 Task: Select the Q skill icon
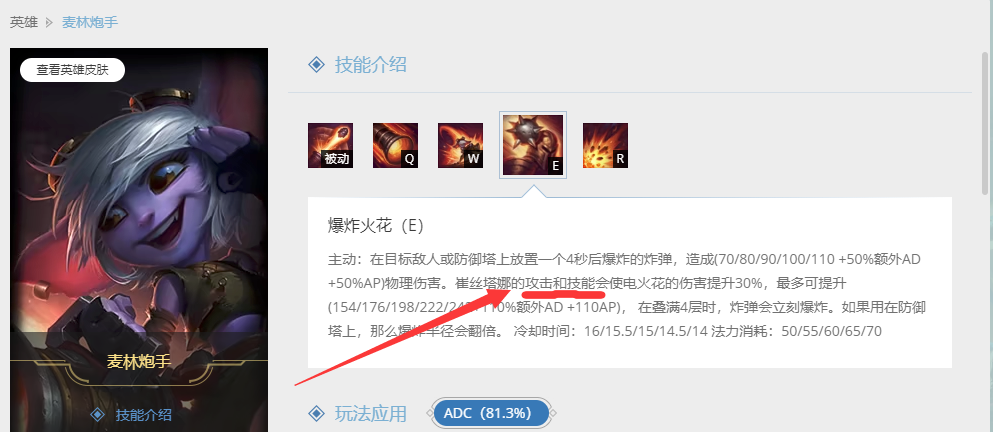pyautogui.click(x=395, y=146)
